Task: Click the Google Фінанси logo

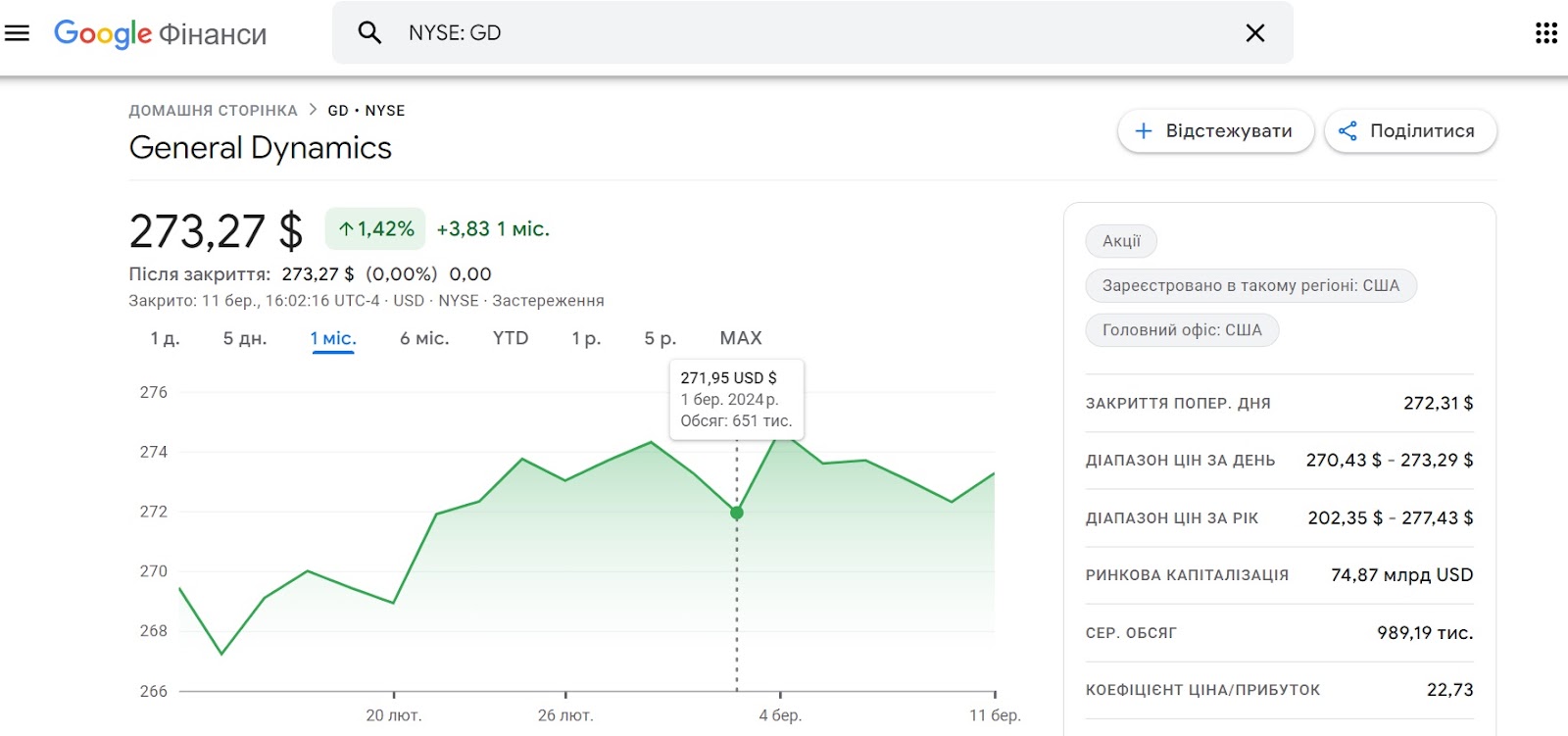Action: [x=160, y=34]
